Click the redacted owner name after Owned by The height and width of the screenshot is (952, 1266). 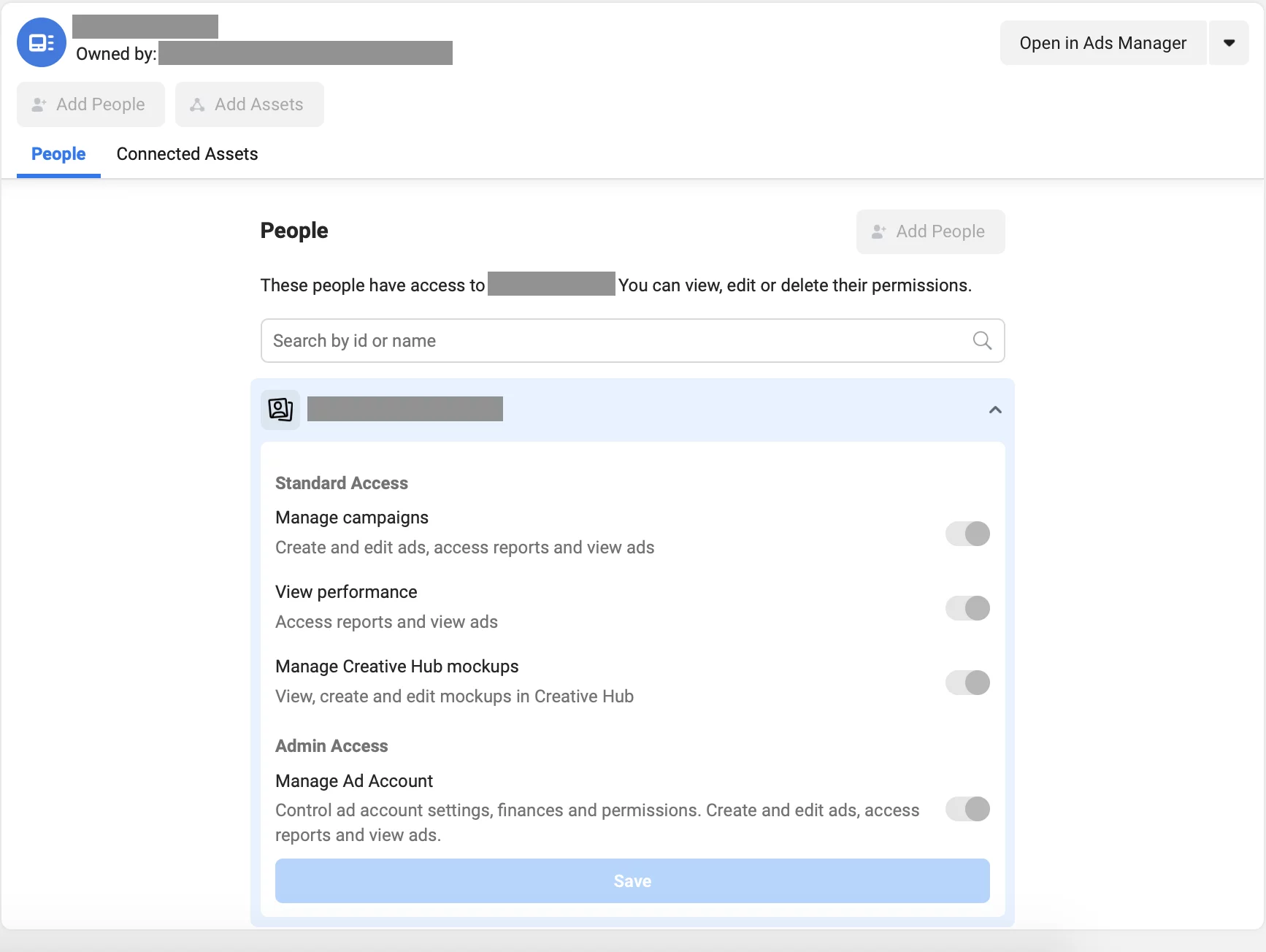tap(305, 53)
